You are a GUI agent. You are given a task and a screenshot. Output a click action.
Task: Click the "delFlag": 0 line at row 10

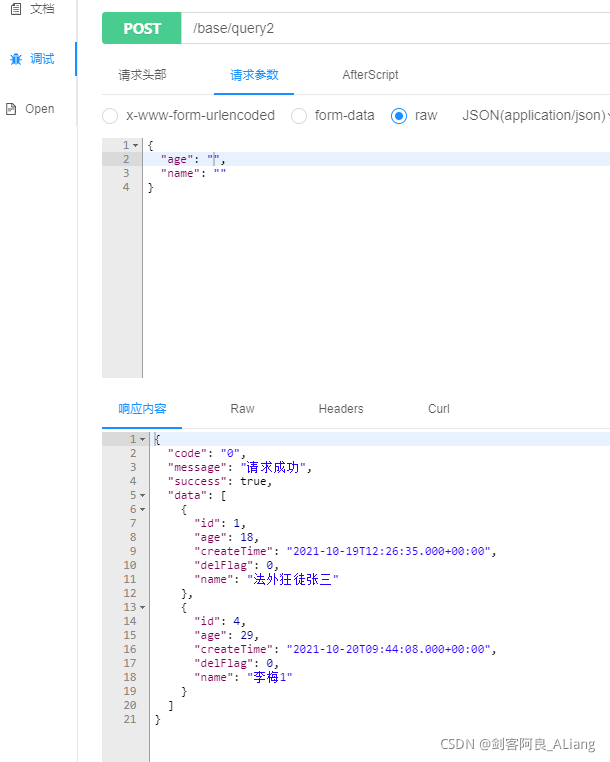(236, 565)
